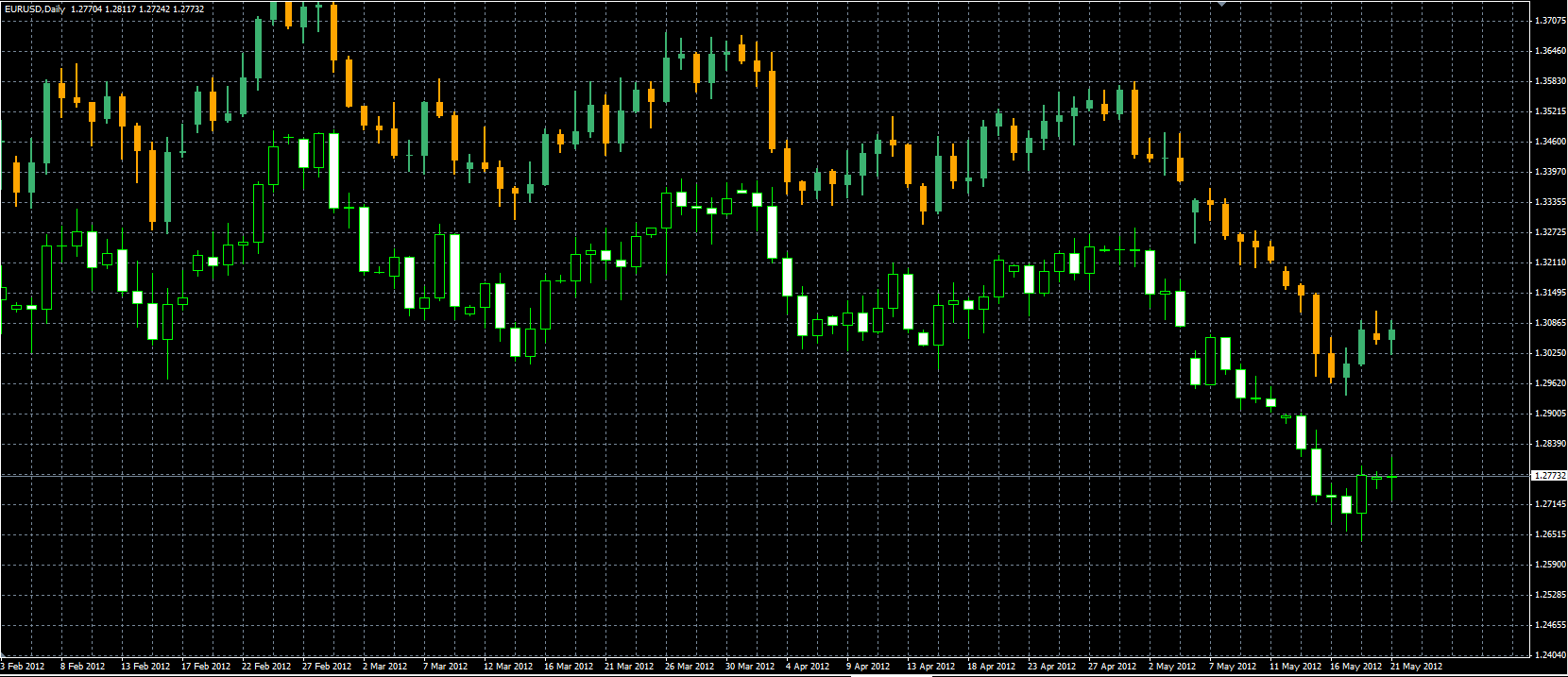Screen dimensions: 1568x677
Task: Click the 21 Mar 2012 date label
Action: pyautogui.click(x=629, y=667)
